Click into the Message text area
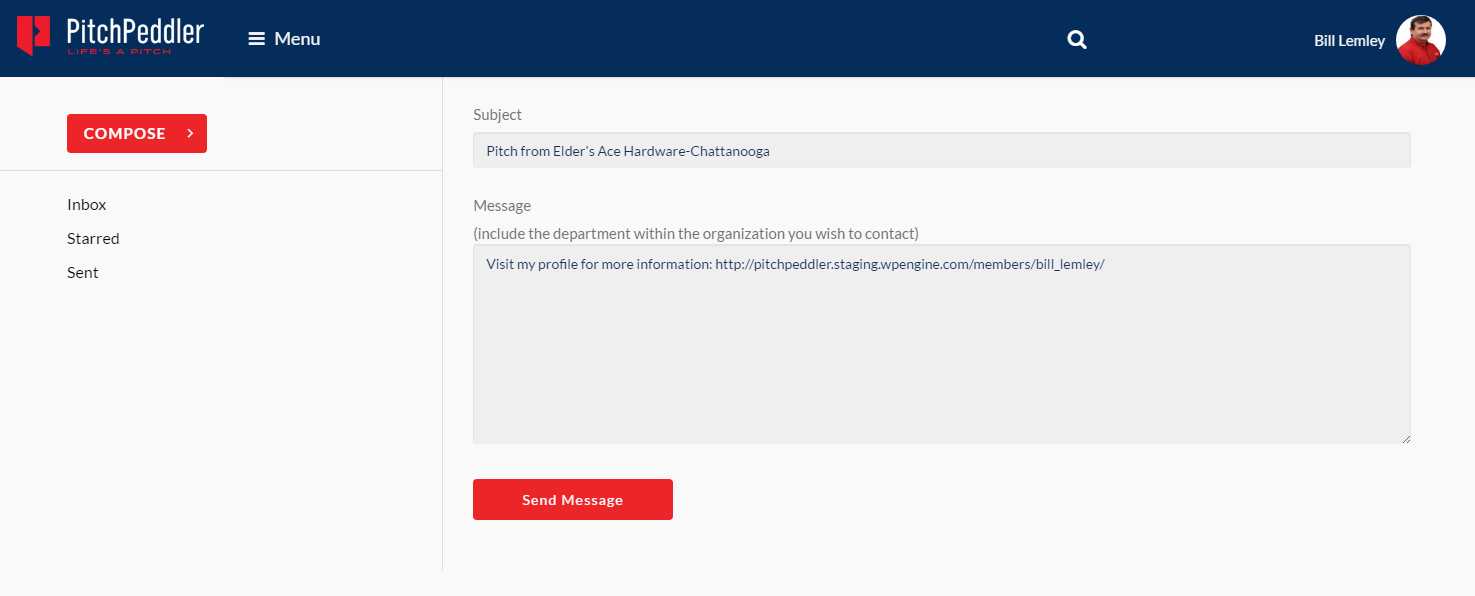Image resolution: width=1475 pixels, height=596 pixels. 941,344
